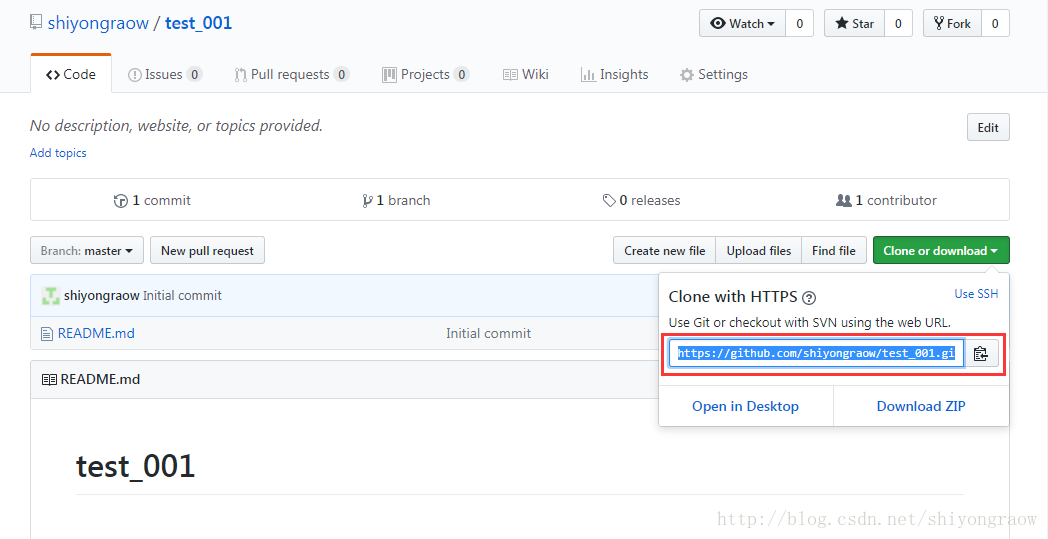This screenshot has height=539, width=1048.
Task: Open shiyongraow author link in commit row
Action: tap(102, 296)
